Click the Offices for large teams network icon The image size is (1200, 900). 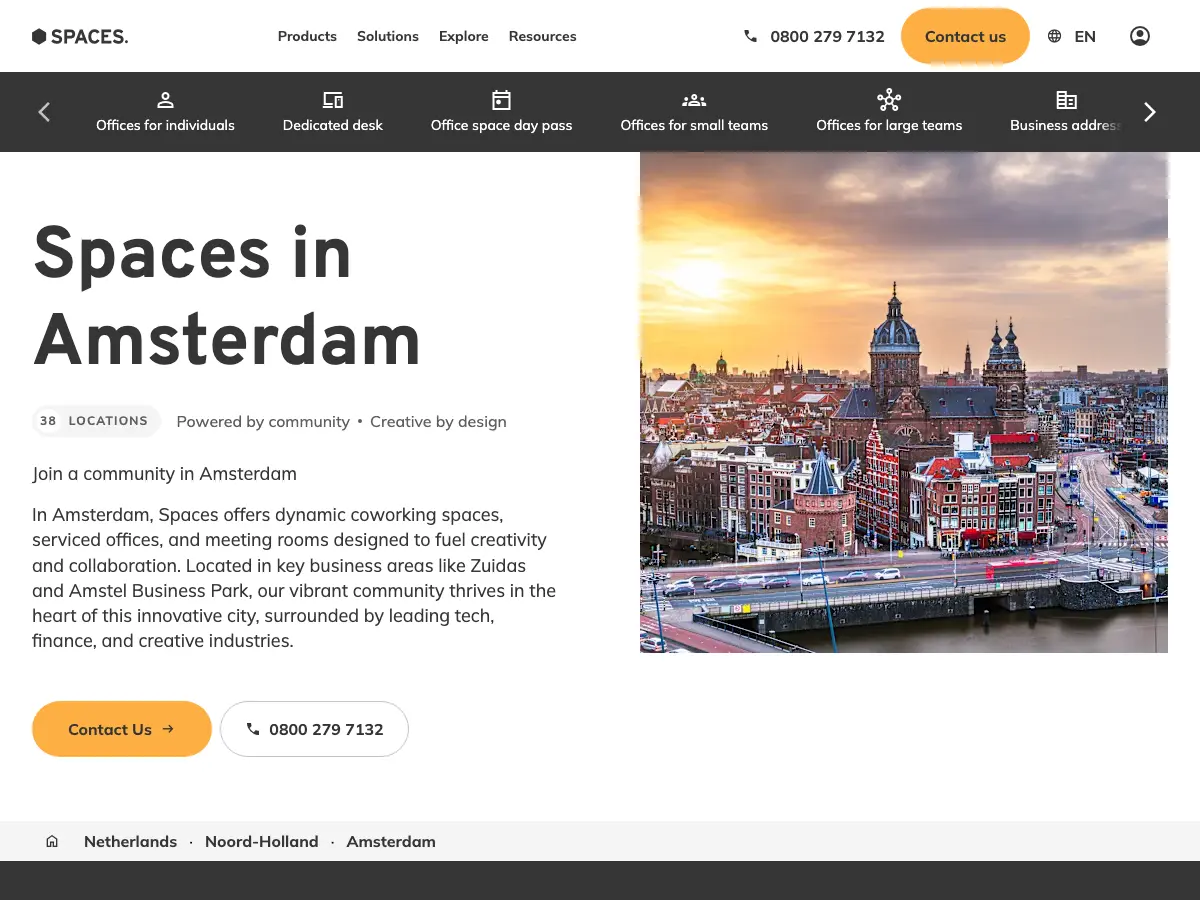point(889,100)
